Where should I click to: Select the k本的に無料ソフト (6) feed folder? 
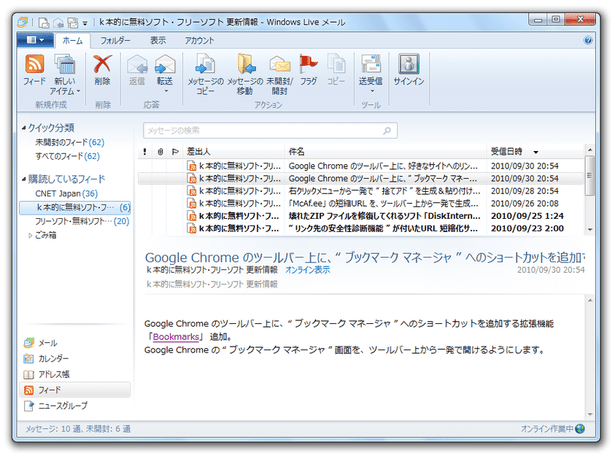(x=75, y=207)
